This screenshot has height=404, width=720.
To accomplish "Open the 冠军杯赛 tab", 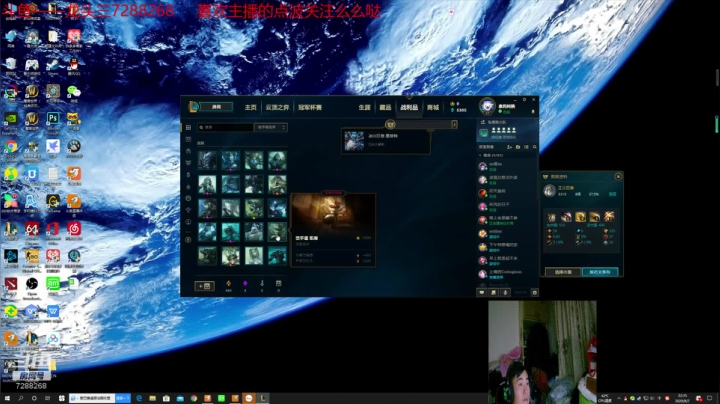I will pos(310,107).
